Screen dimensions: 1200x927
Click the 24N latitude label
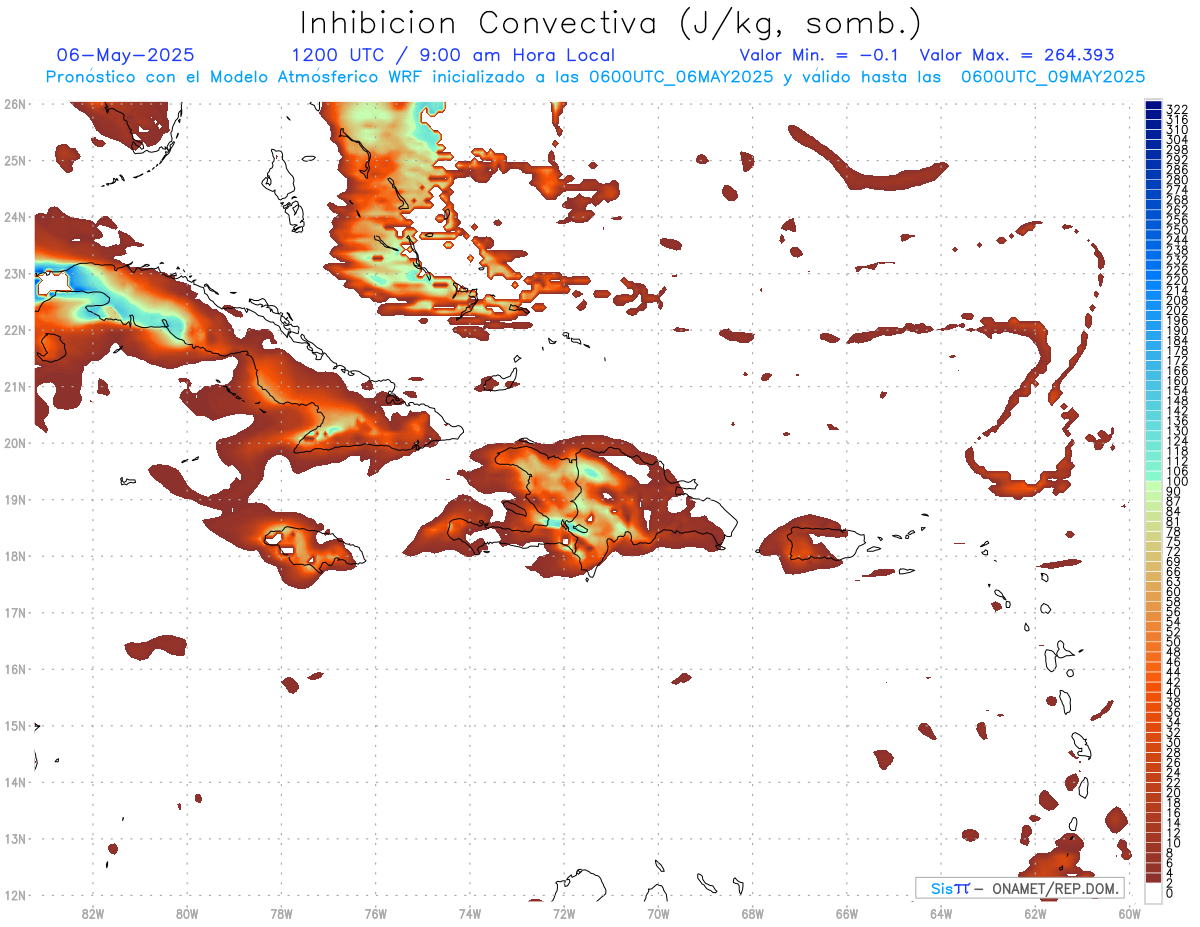click(x=15, y=217)
